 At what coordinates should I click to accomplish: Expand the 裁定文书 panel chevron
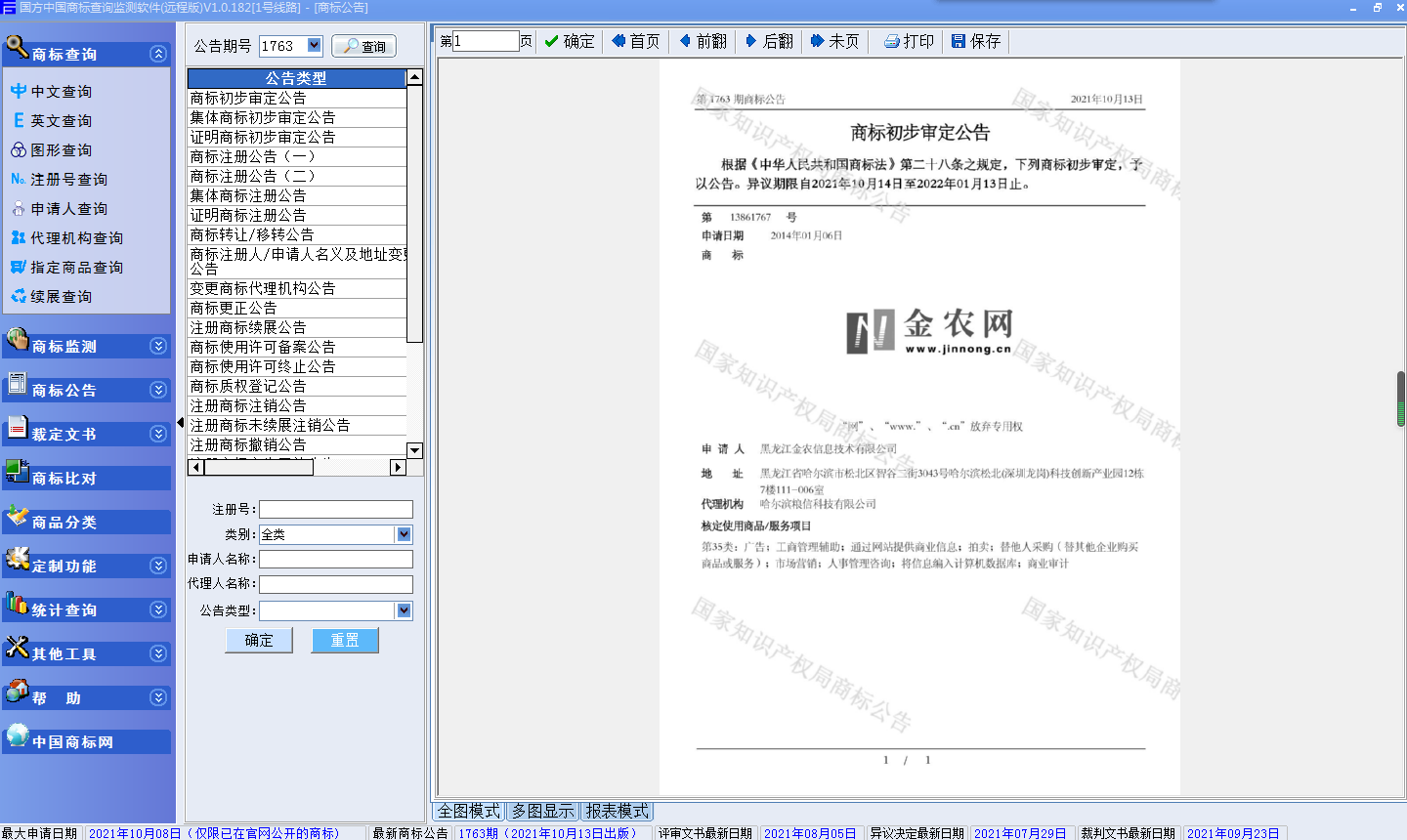click(158, 434)
